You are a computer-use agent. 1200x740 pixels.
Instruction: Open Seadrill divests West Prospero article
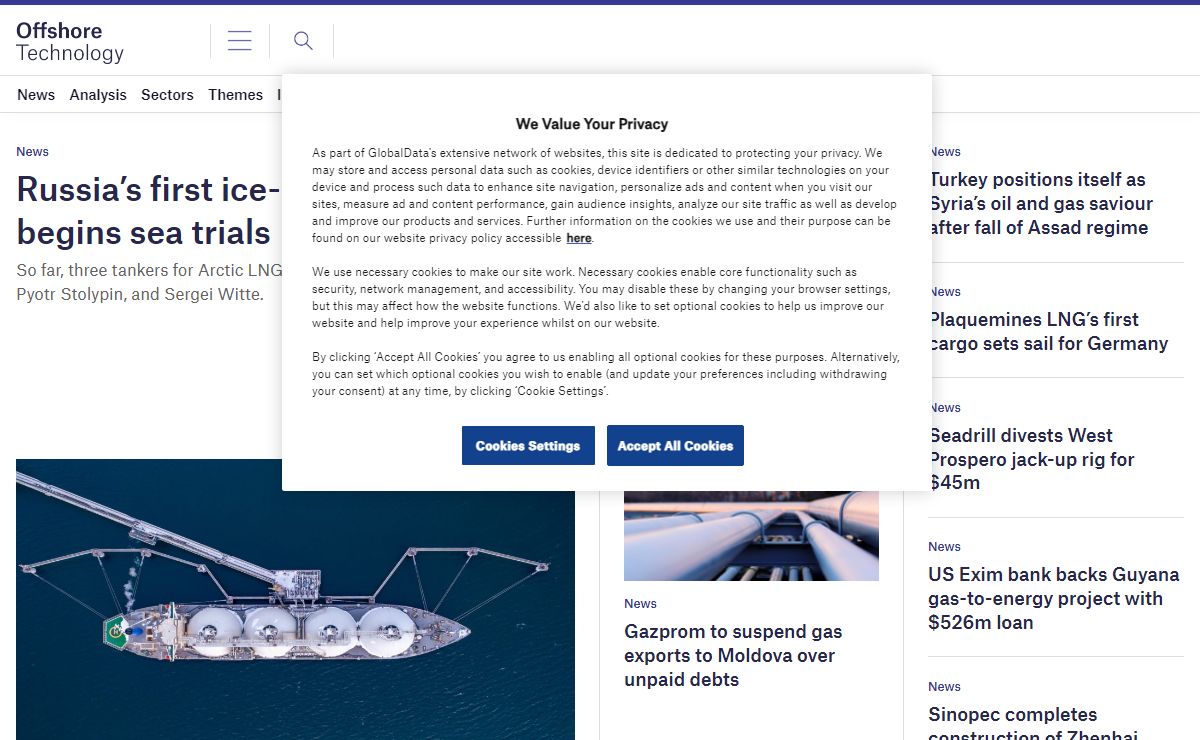1031,459
